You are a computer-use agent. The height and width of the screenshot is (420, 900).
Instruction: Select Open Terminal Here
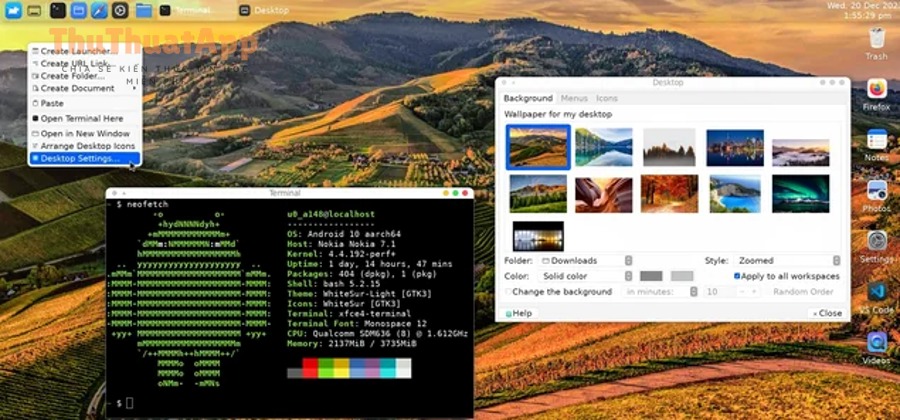point(84,118)
